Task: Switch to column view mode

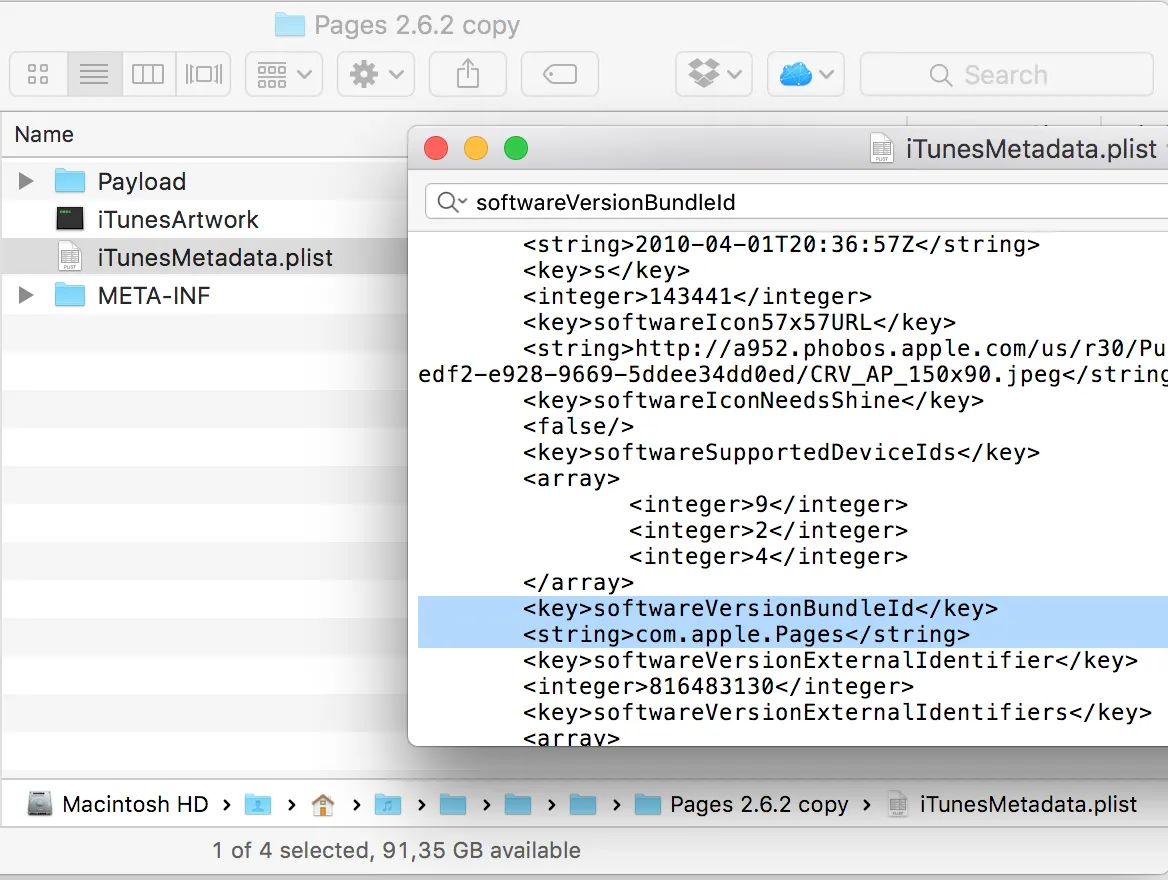Action: coord(148,74)
